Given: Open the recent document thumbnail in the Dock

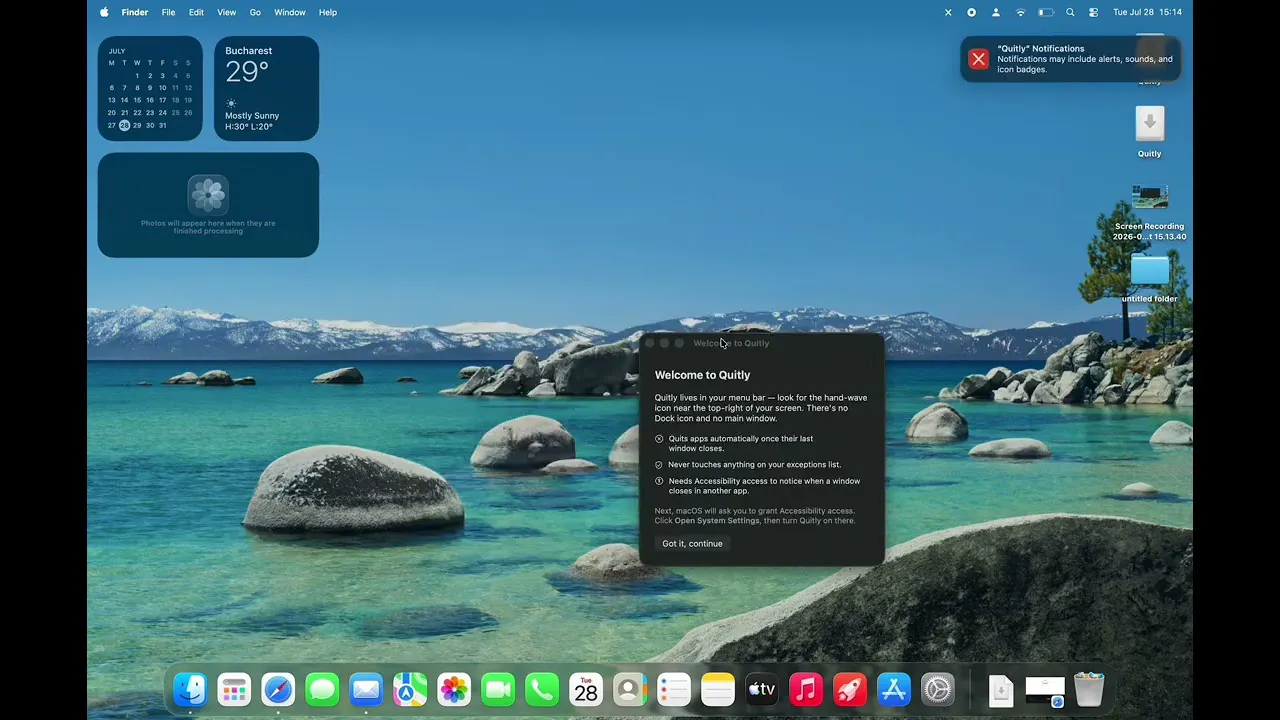Looking at the screenshot, I should [1045, 689].
